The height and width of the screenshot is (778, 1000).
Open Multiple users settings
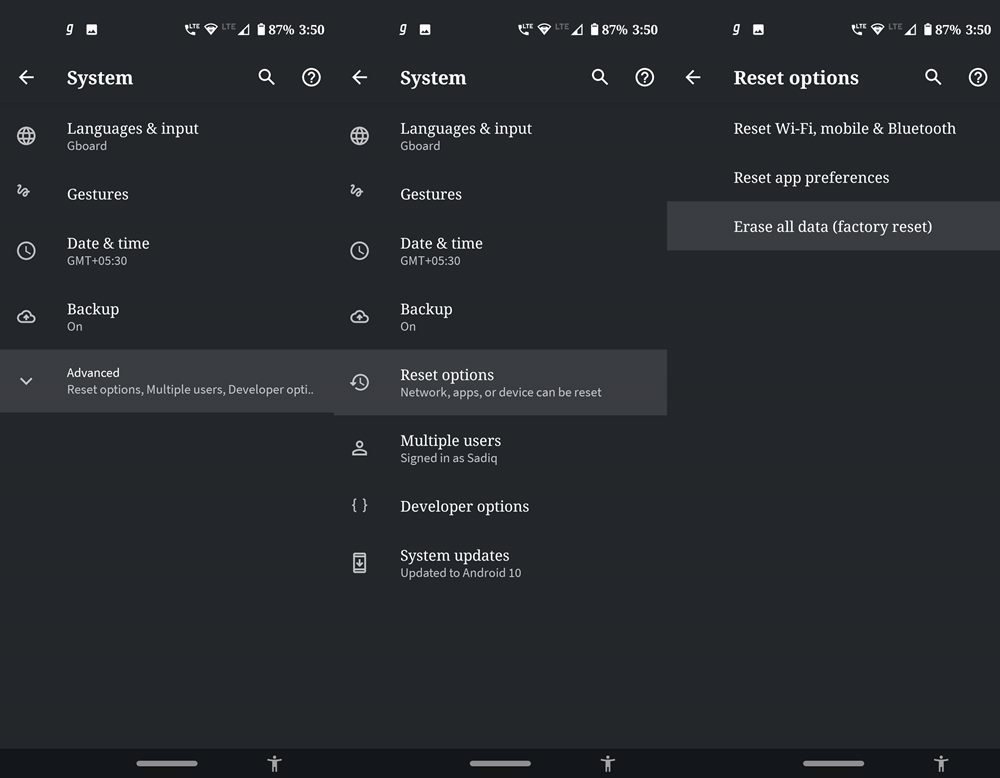pyautogui.click(x=501, y=448)
